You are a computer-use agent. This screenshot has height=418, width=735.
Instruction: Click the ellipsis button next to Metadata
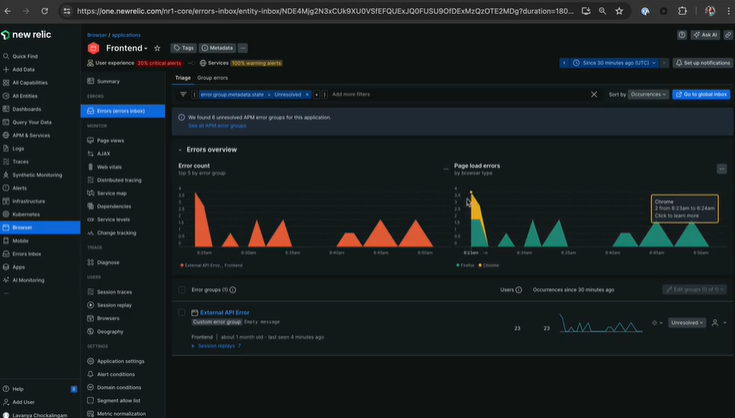[x=242, y=48]
